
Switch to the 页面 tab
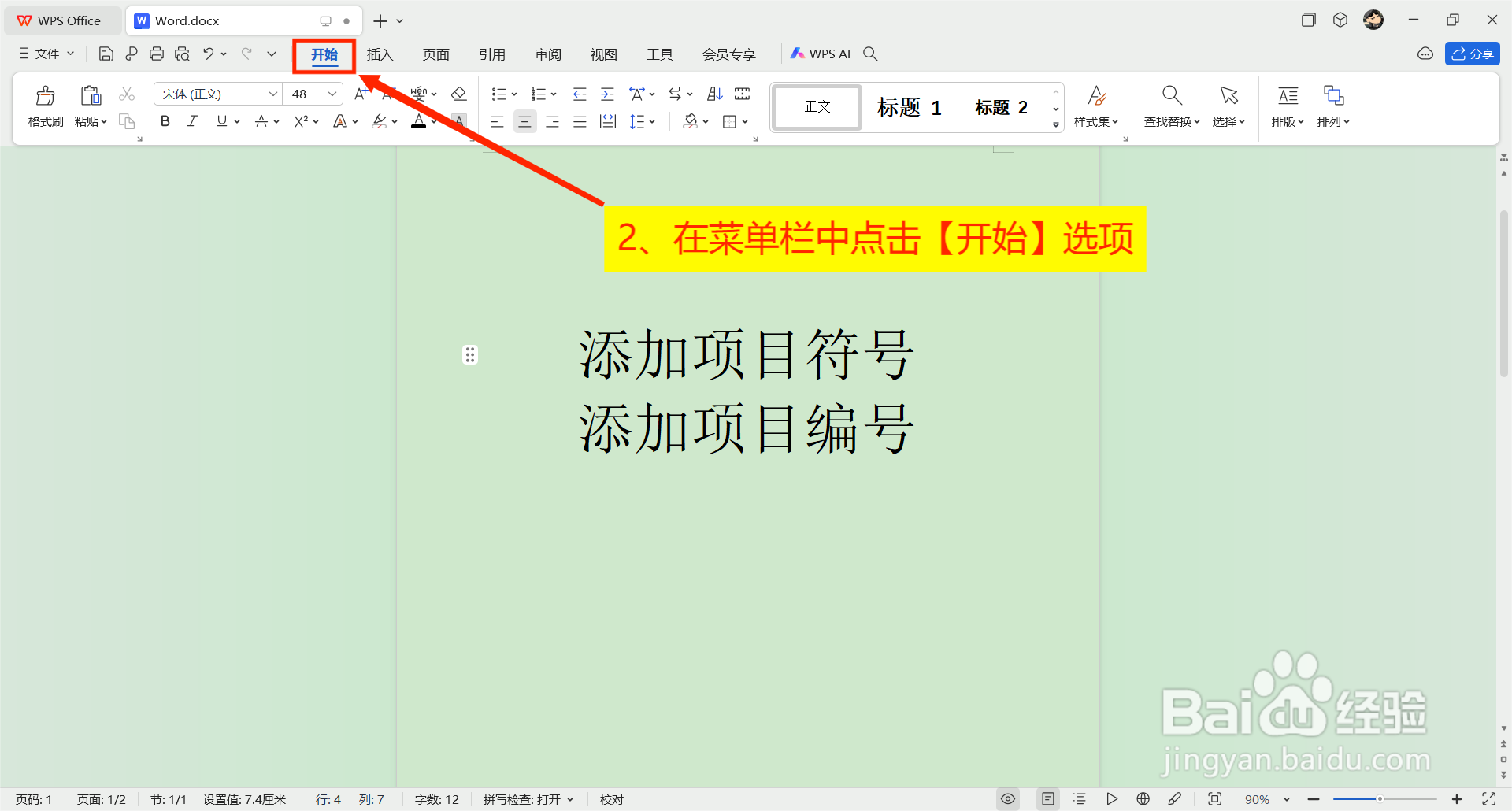point(435,54)
